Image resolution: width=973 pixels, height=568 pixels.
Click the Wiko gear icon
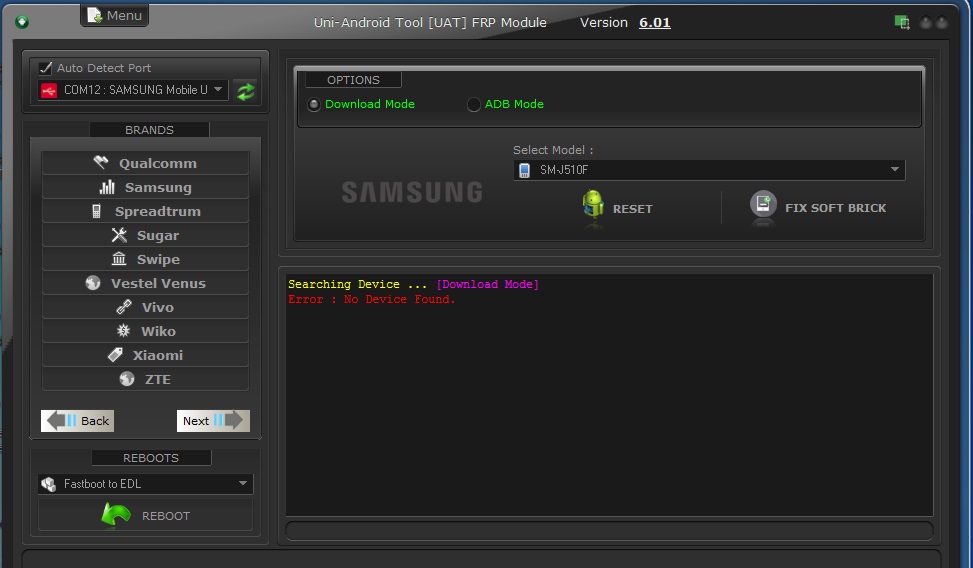(x=123, y=331)
